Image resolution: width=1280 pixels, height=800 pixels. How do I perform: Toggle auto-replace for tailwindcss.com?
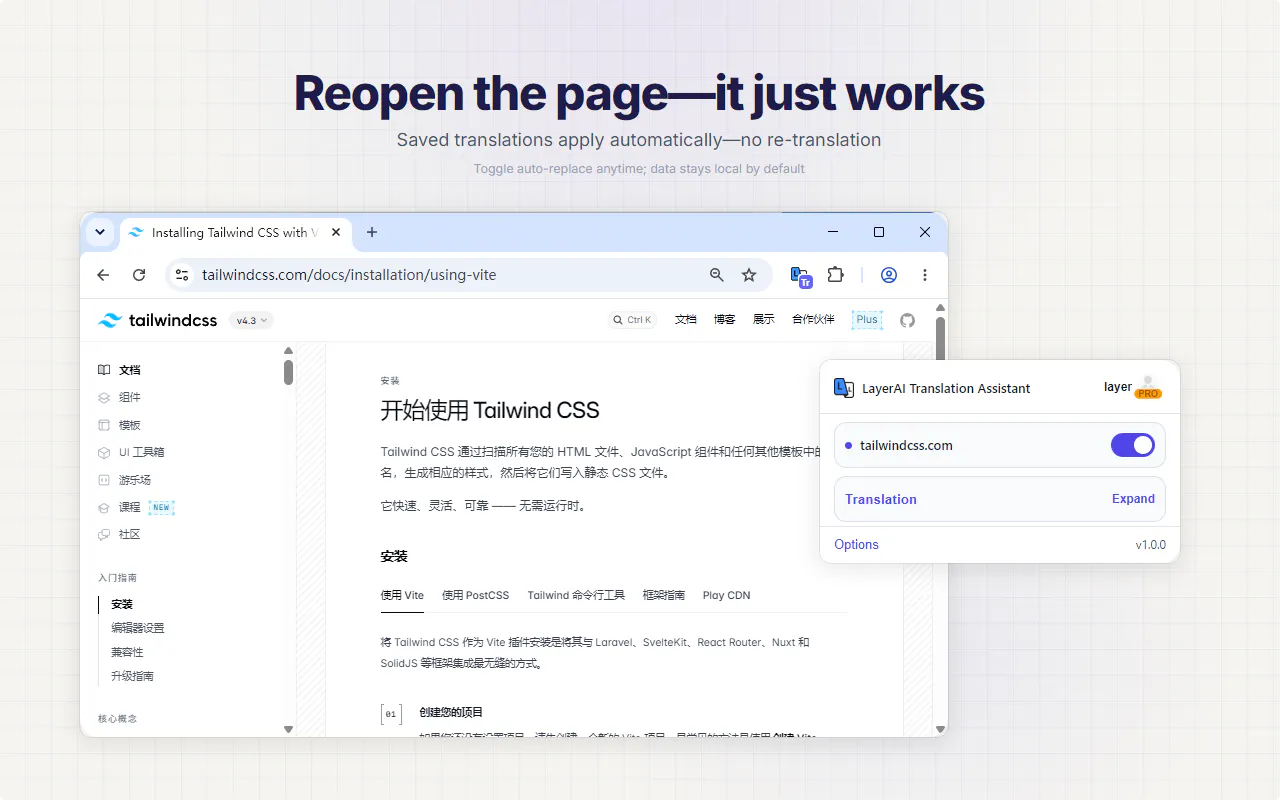pos(1133,445)
